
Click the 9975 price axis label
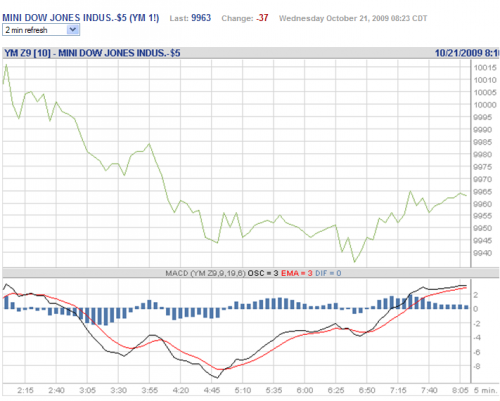pos(483,167)
